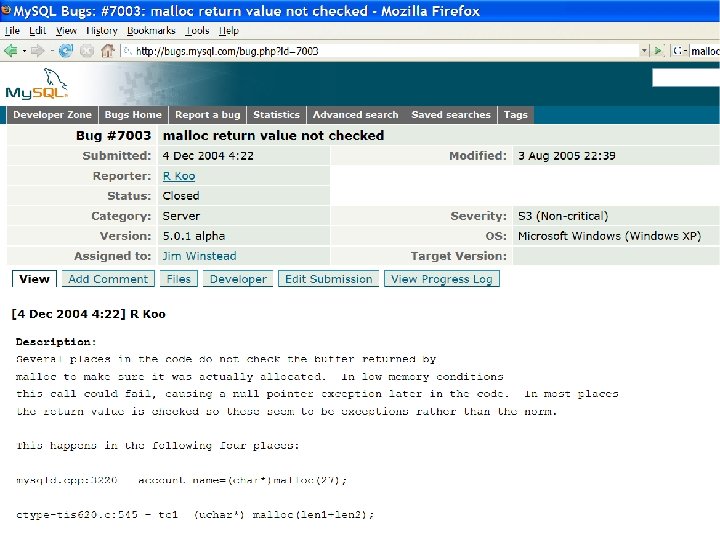Go to the Home page icon
The height and width of the screenshot is (540, 720).
pos(107,51)
